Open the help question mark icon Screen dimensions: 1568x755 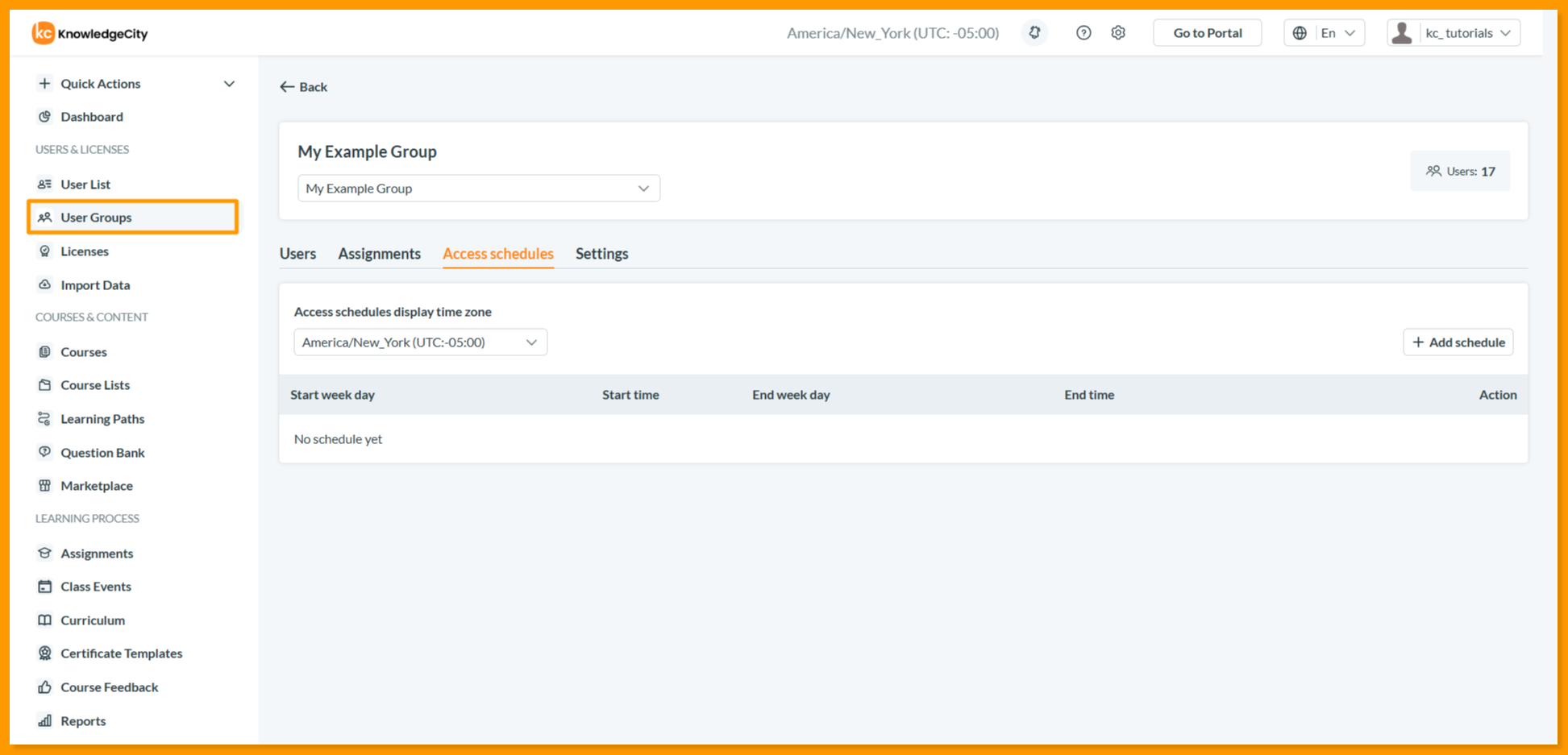(x=1083, y=33)
